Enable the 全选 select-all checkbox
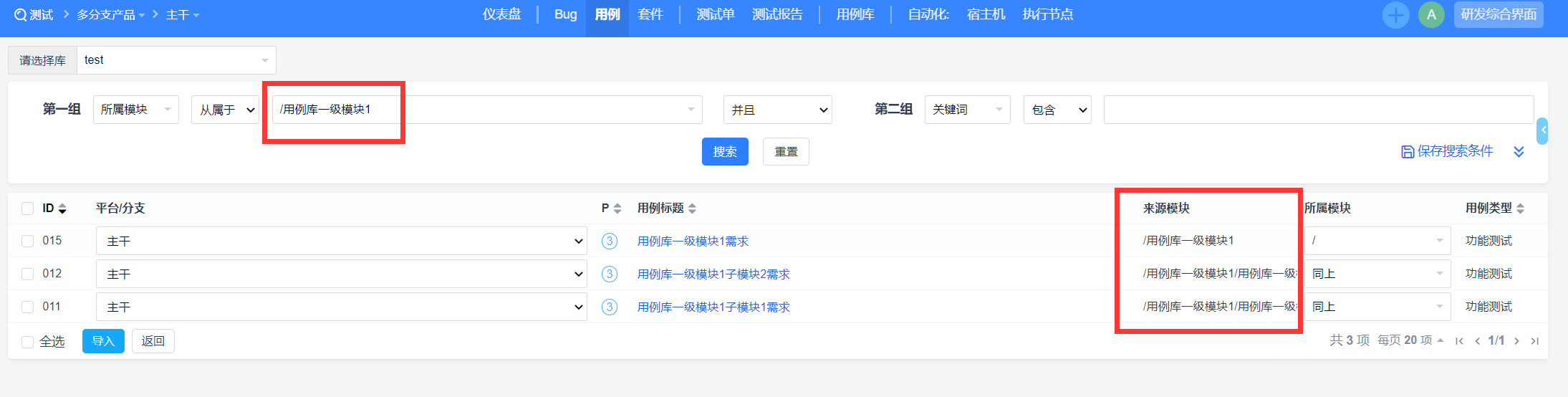Screen dimensions: 1568x397 point(28,342)
